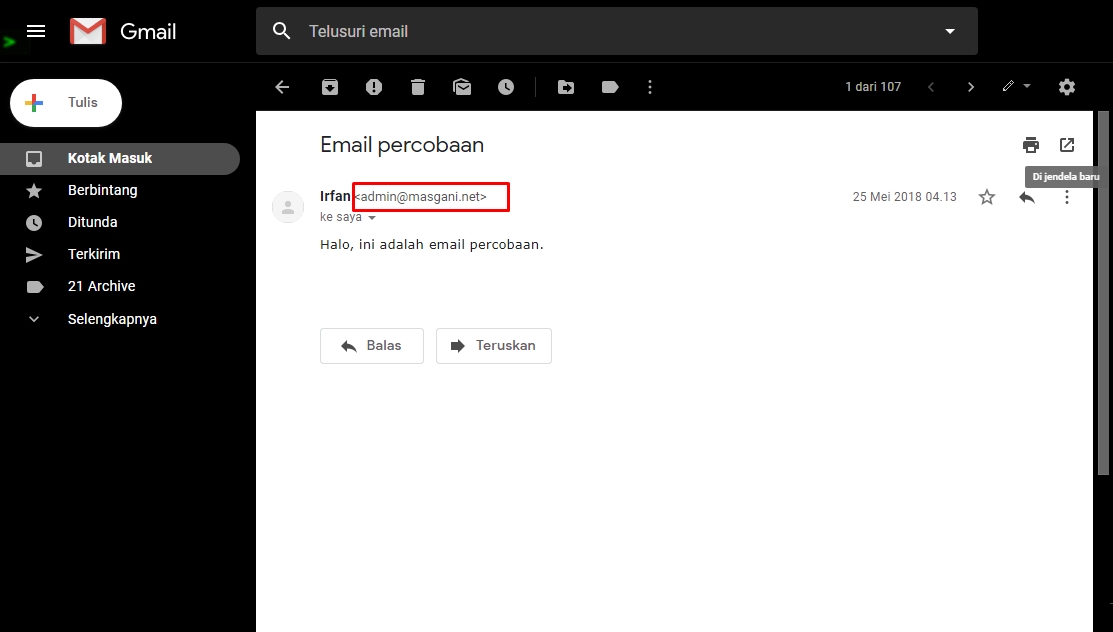Focus the Telusuri email search field

[x=616, y=31]
